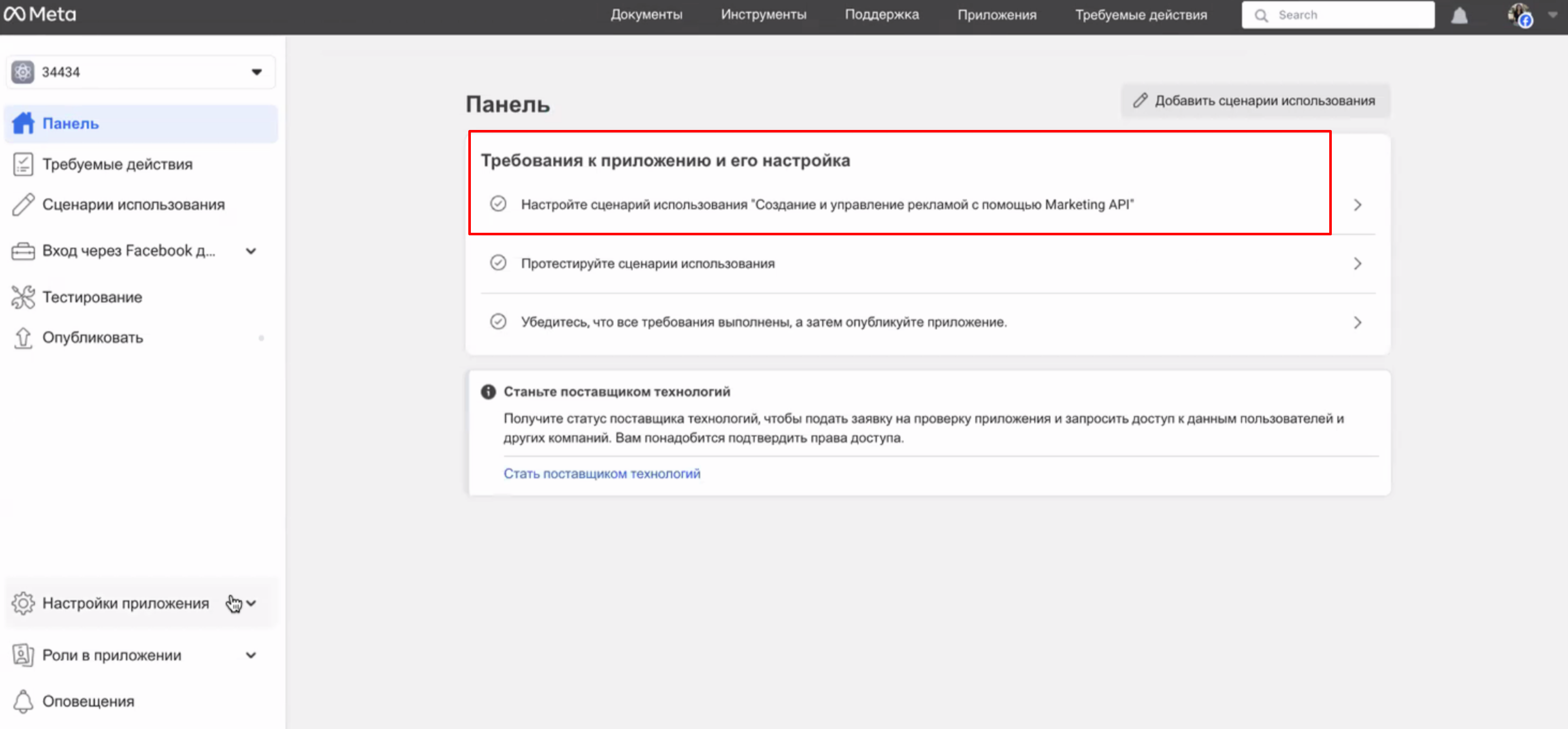1568x729 pixels.
Task: Click the Meta logo
Action: (40, 14)
